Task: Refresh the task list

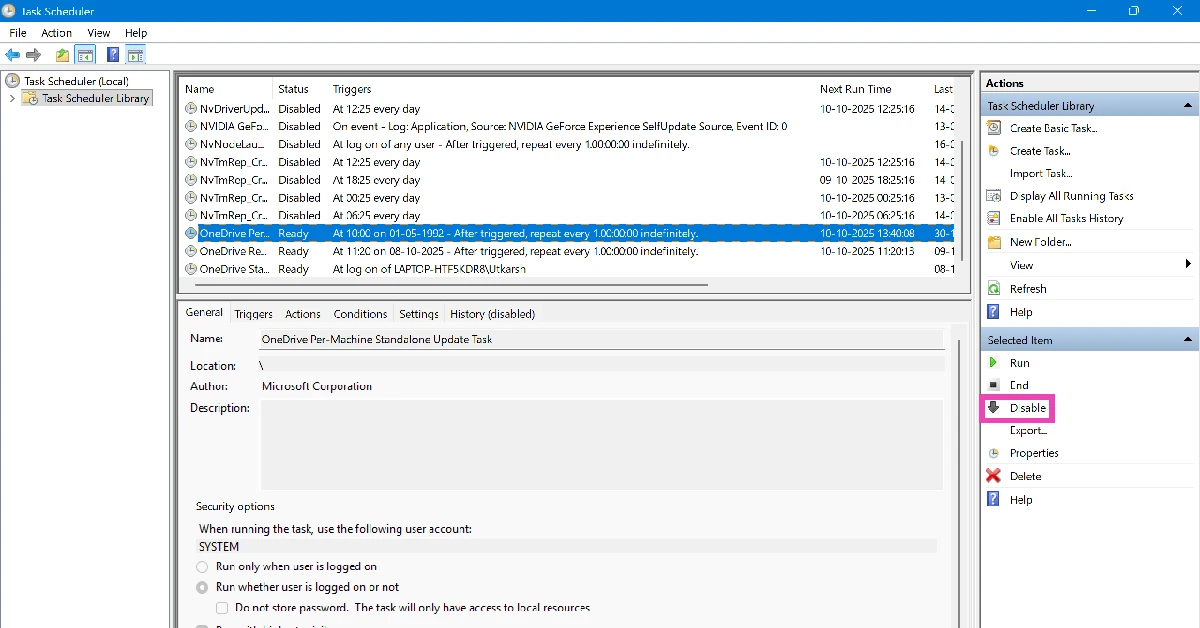Action: click(x=1027, y=289)
